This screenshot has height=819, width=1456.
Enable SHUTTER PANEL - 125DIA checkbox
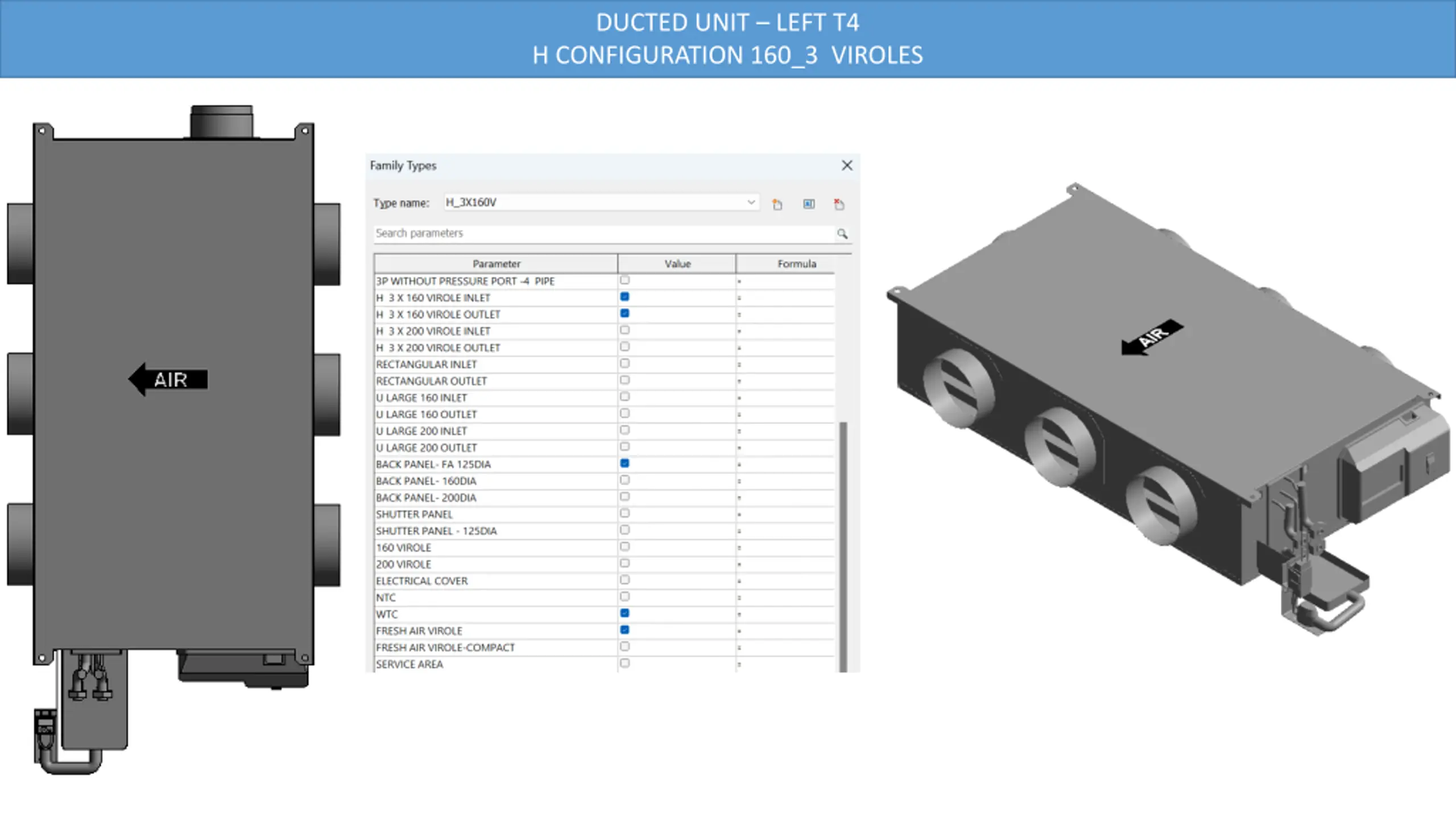624,530
